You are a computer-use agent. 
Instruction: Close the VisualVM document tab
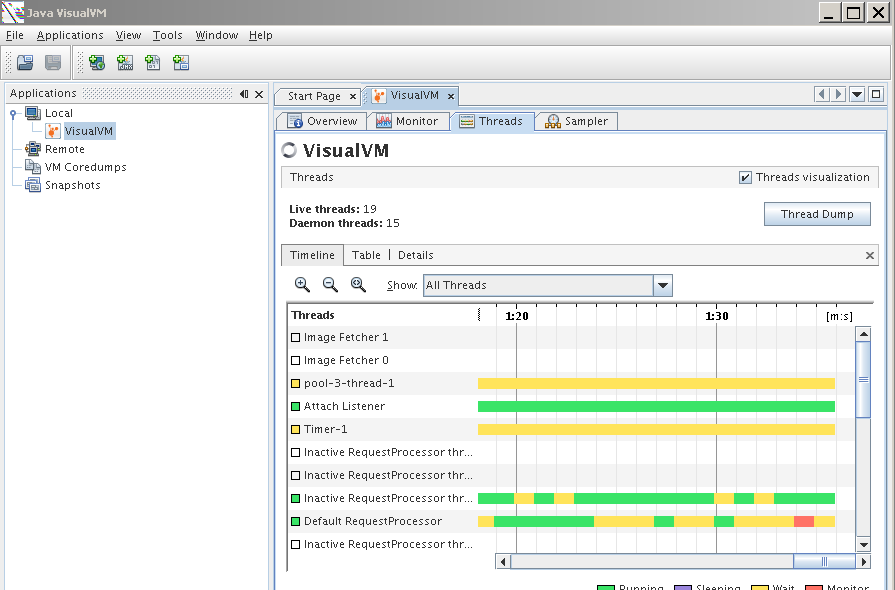451,96
